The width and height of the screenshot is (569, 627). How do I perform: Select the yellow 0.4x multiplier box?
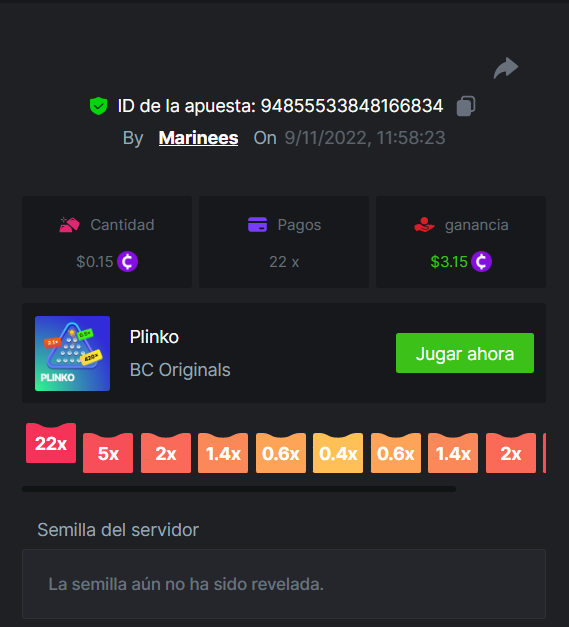(x=338, y=453)
